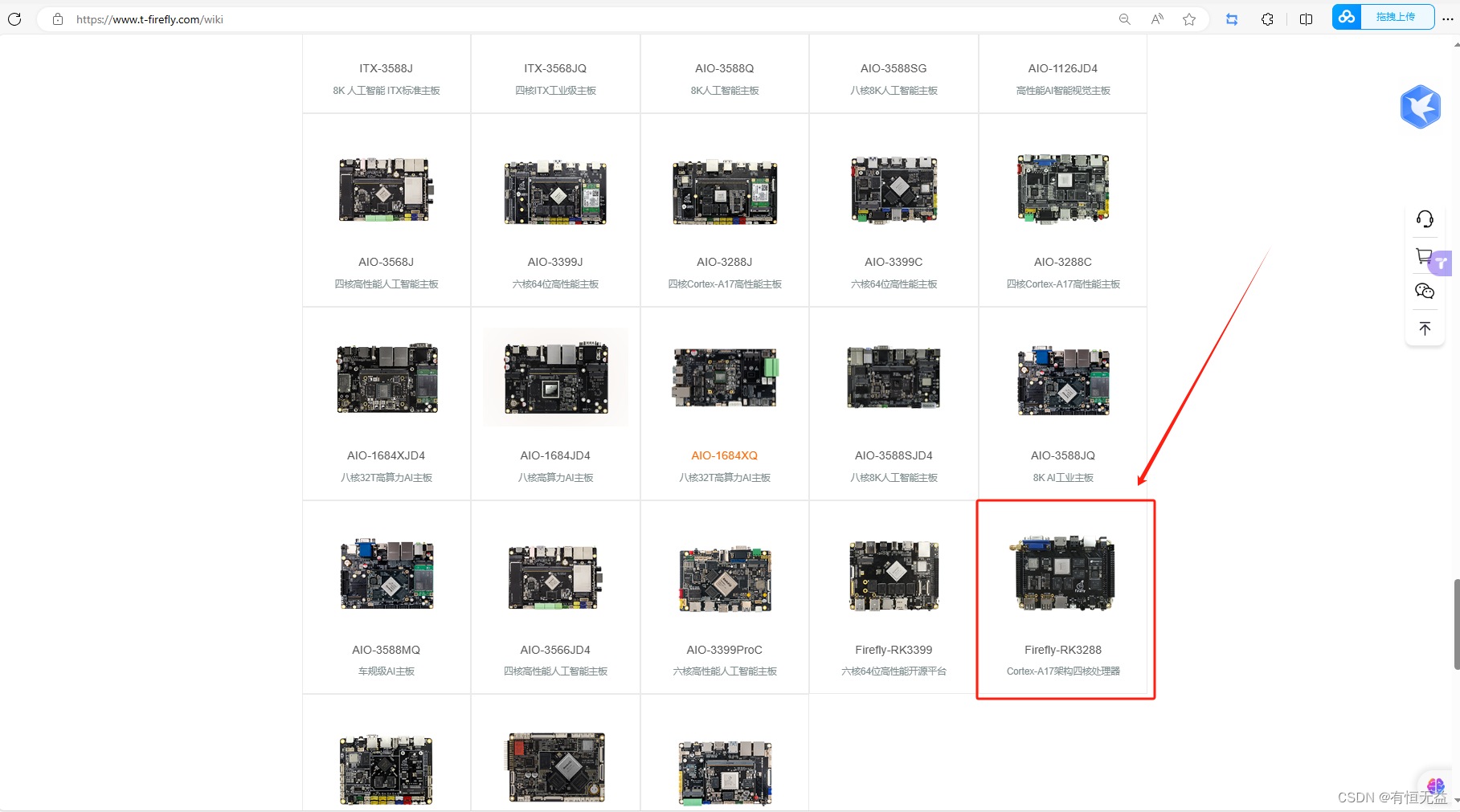Click the page vertical scrollbar thumb
The width and height of the screenshot is (1460, 812).
coord(1456,624)
